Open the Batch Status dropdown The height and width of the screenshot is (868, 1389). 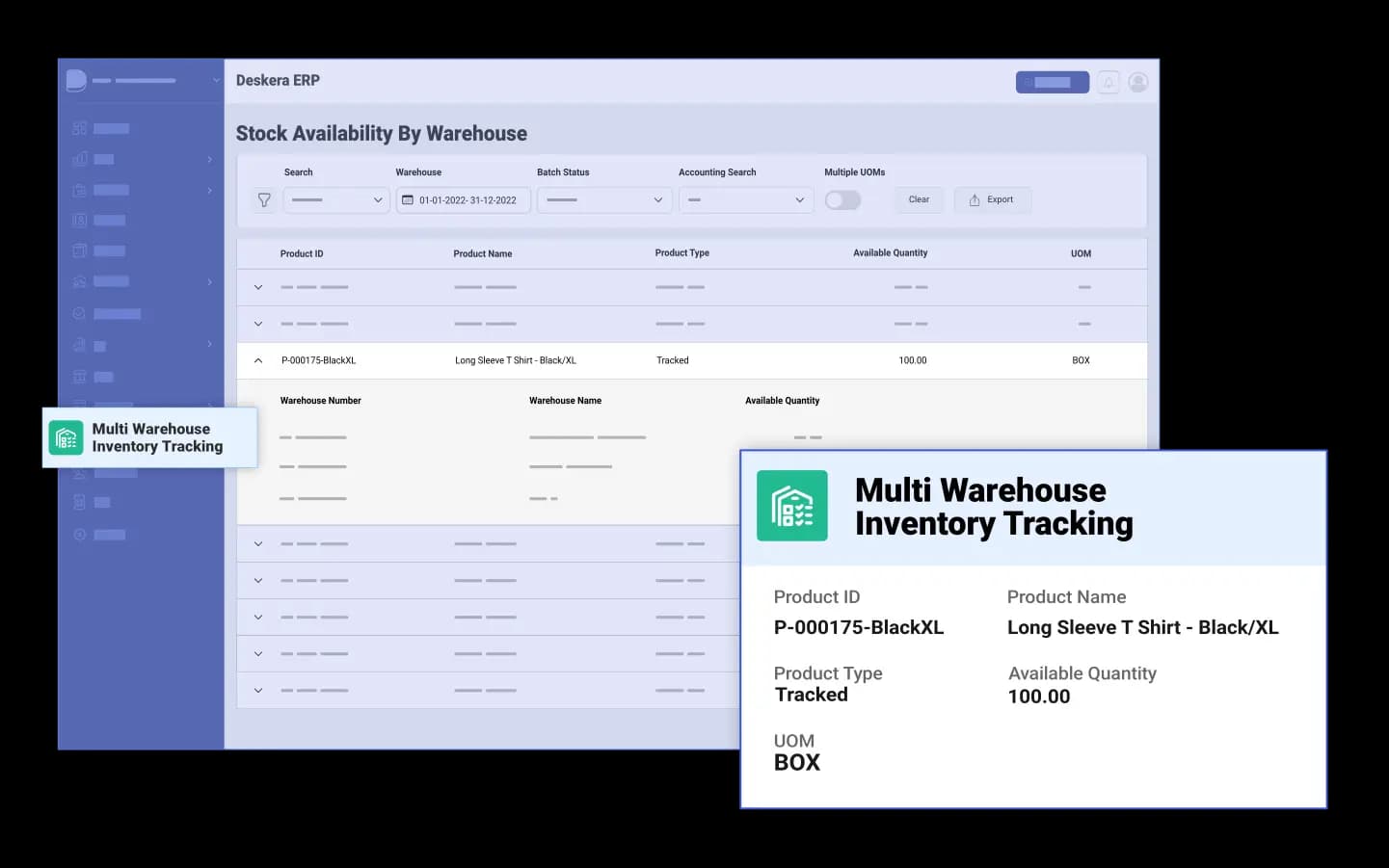604,200
